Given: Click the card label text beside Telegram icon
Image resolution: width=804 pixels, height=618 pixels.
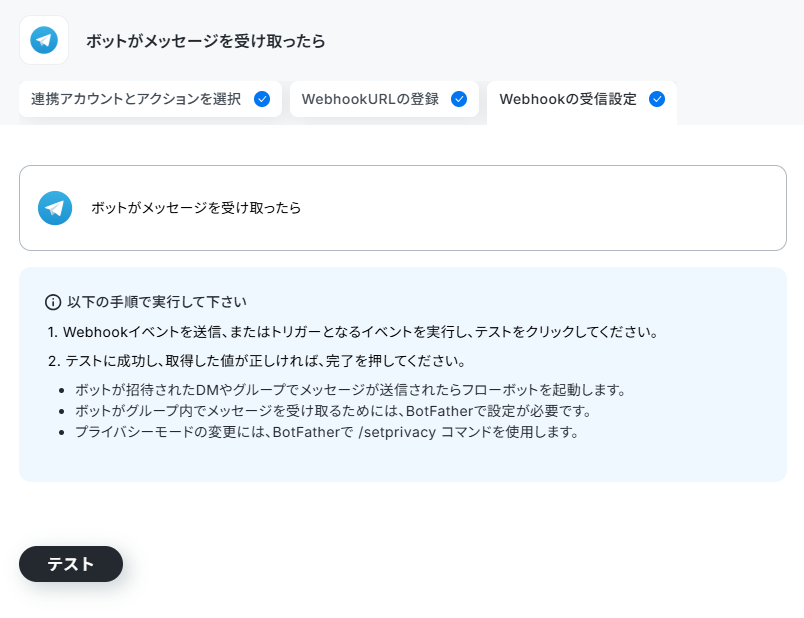Looking at the screenshot, I should click(196, 208).
